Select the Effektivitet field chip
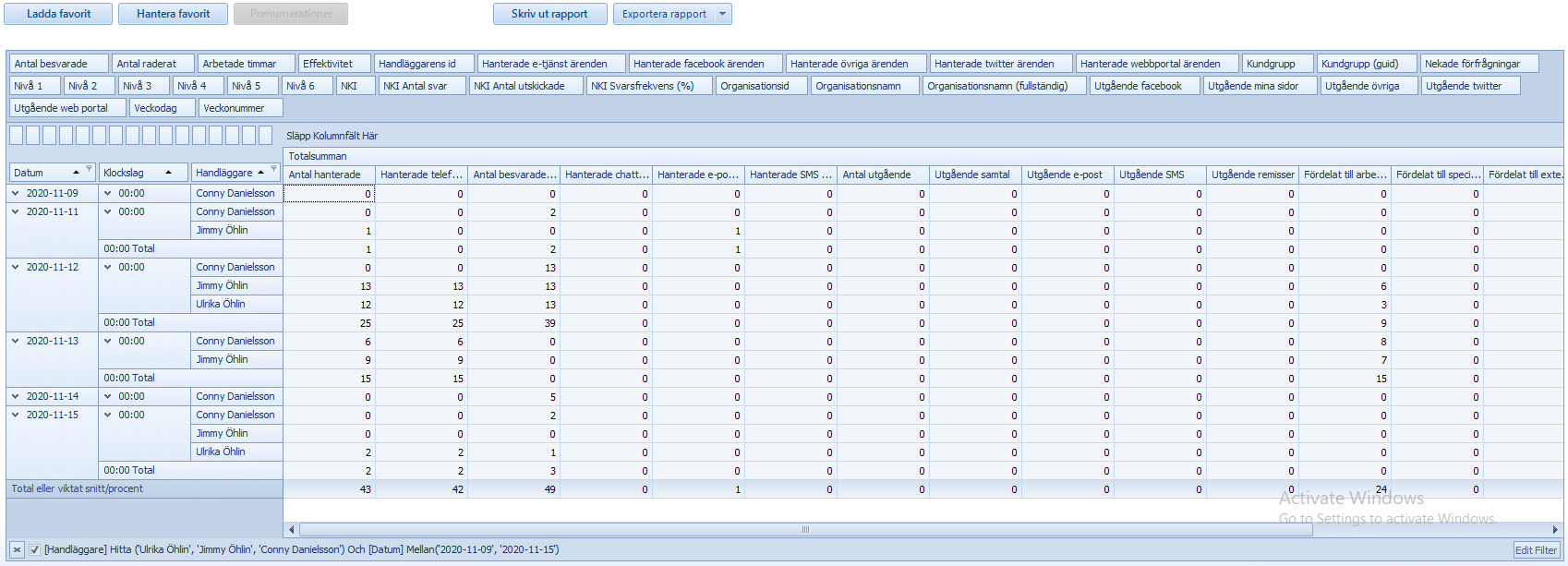Viewport: 1568px width, 566px height. (x=333, y=64)
